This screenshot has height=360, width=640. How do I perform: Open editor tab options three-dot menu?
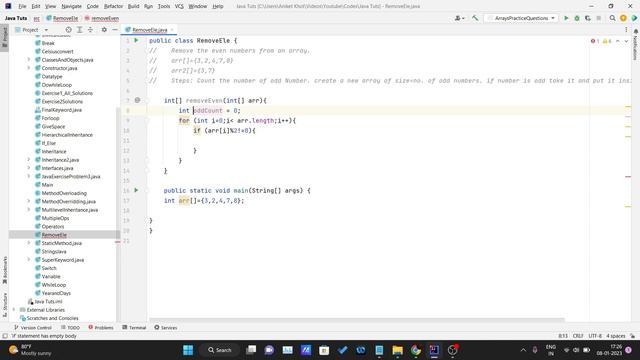pos(626,30)
